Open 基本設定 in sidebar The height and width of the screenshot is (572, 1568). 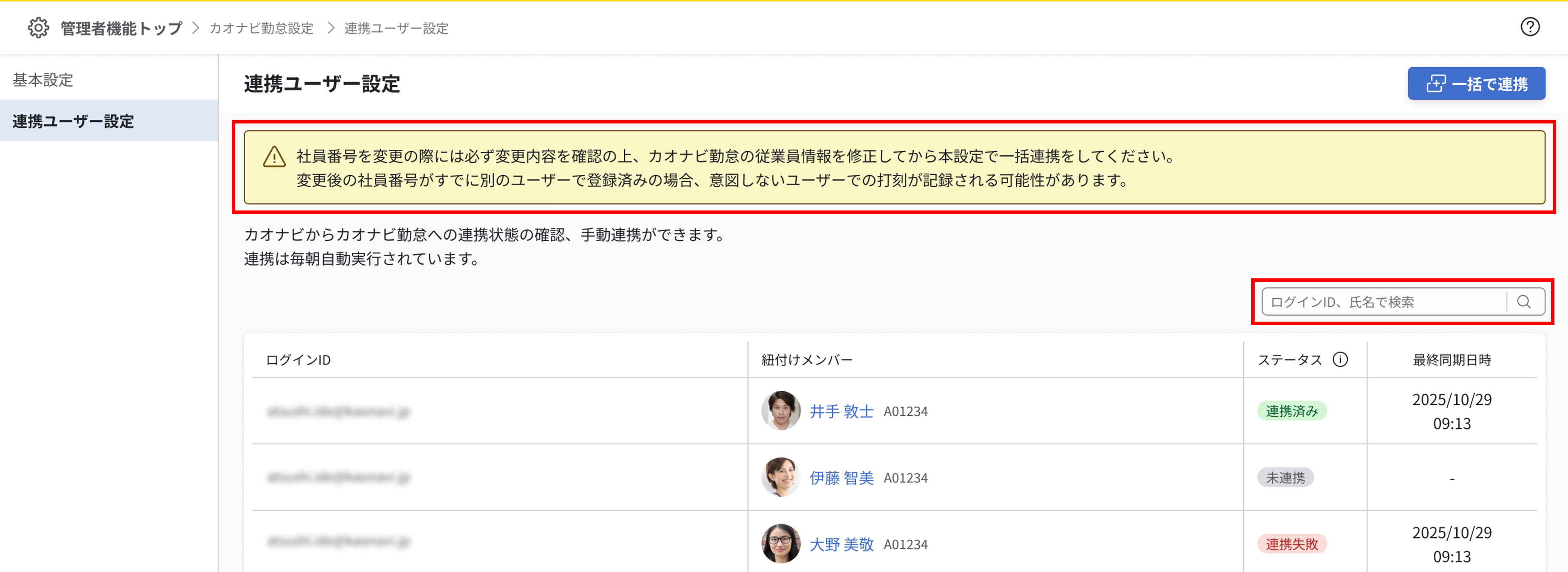[42, 80]
